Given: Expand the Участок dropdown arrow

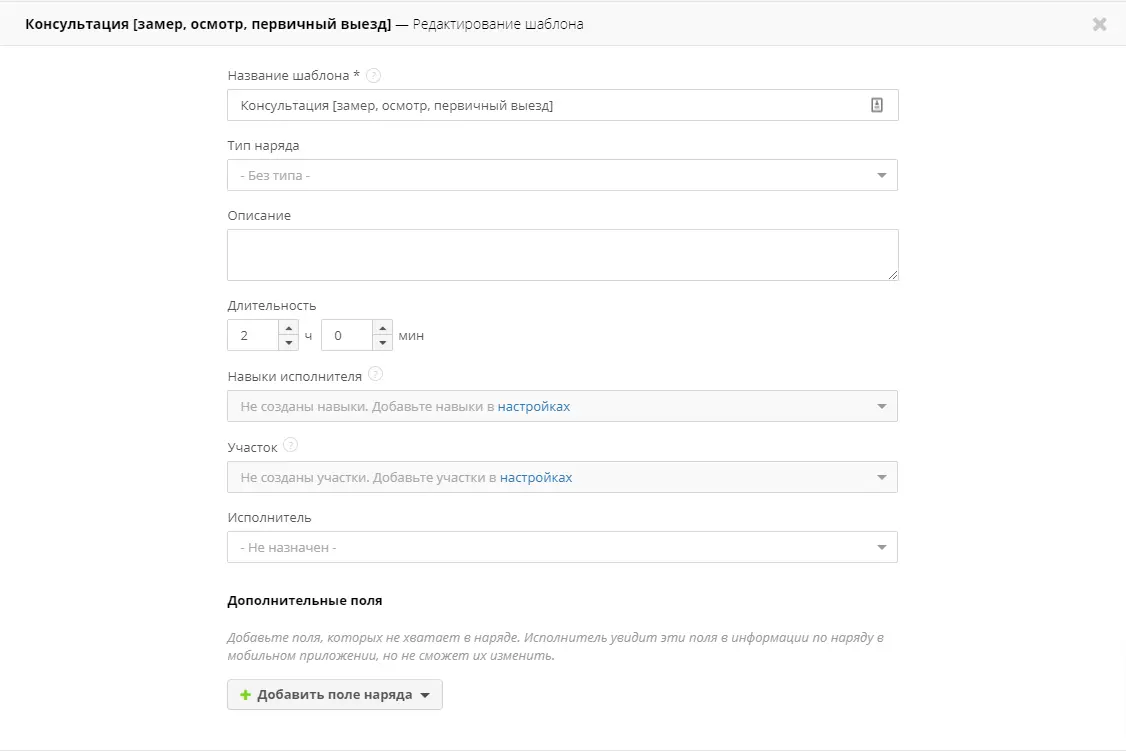Looking at the screenshot, I should tap(882, 477).
